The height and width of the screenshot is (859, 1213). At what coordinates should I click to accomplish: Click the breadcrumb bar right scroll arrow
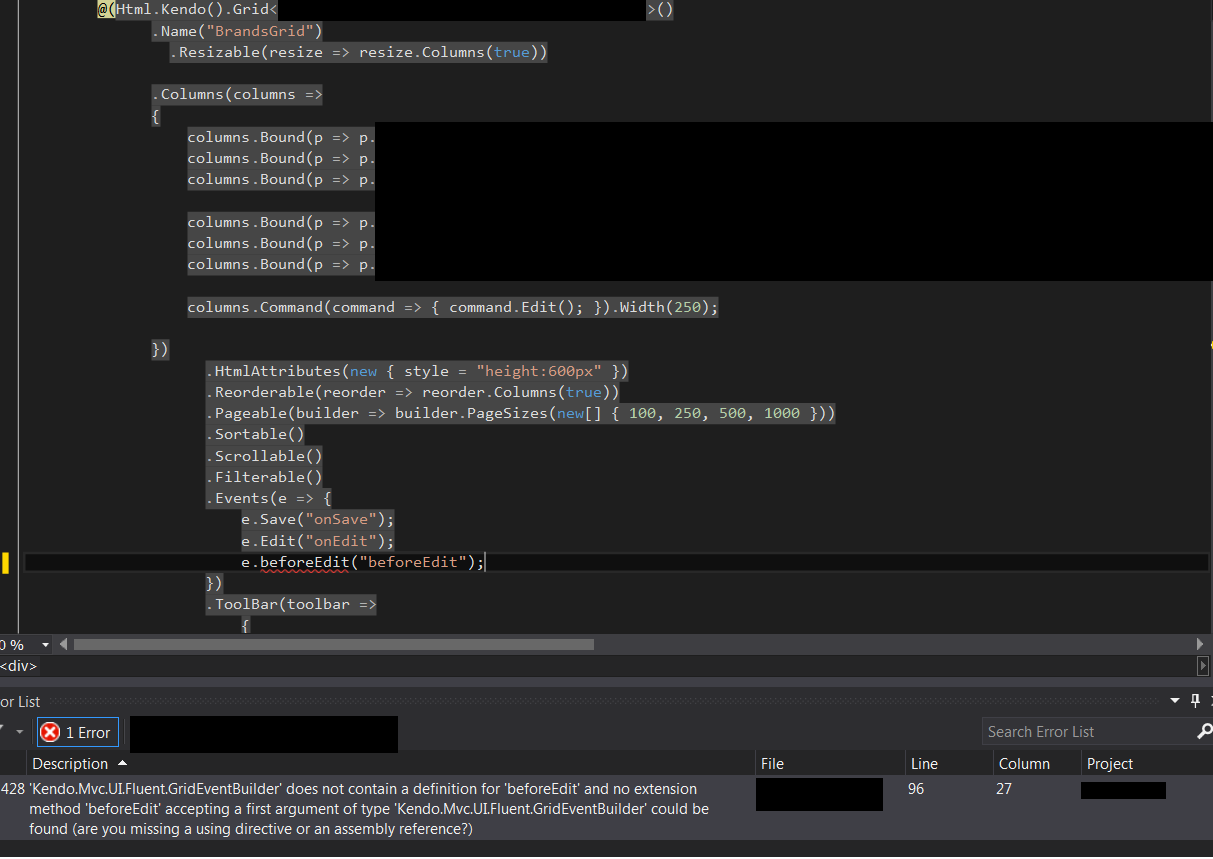(x=1202, y=666)
